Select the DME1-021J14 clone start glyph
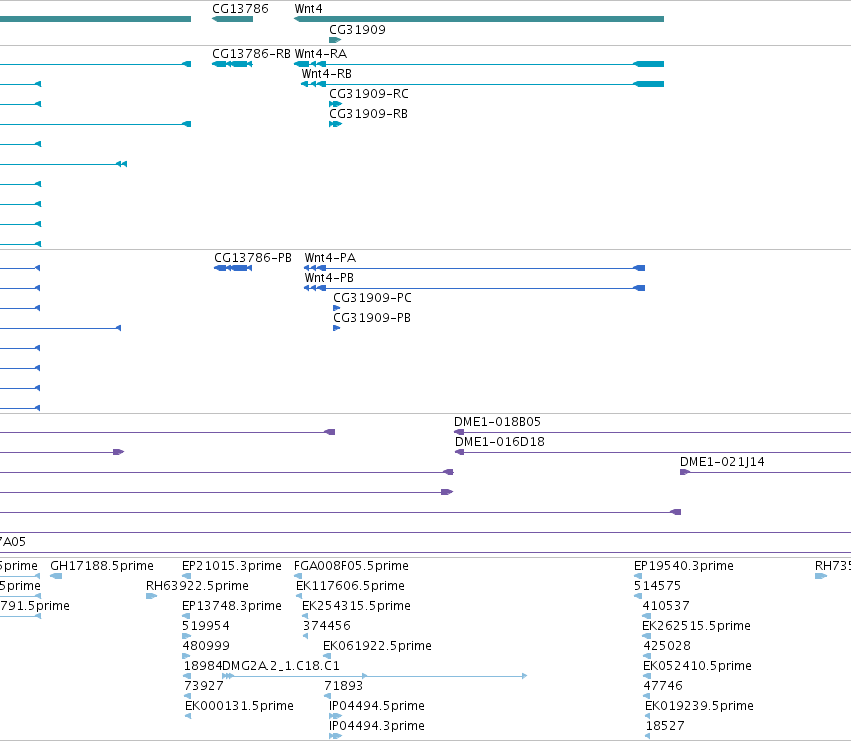 tap(685, 472)
